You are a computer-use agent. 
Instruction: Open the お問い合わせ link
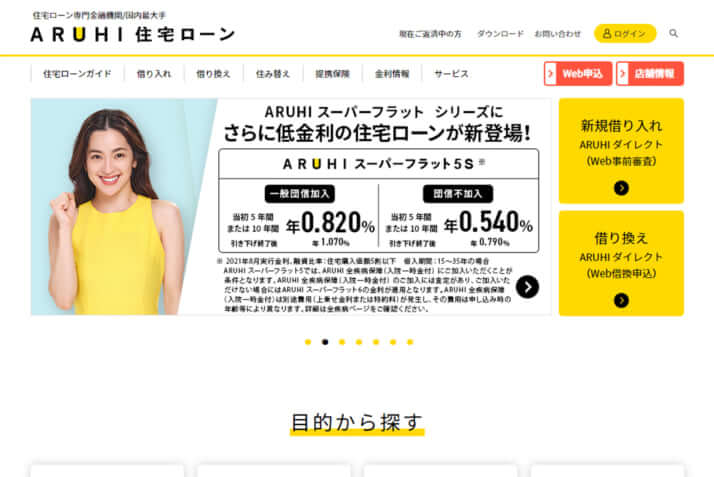(x=558, y=34)
